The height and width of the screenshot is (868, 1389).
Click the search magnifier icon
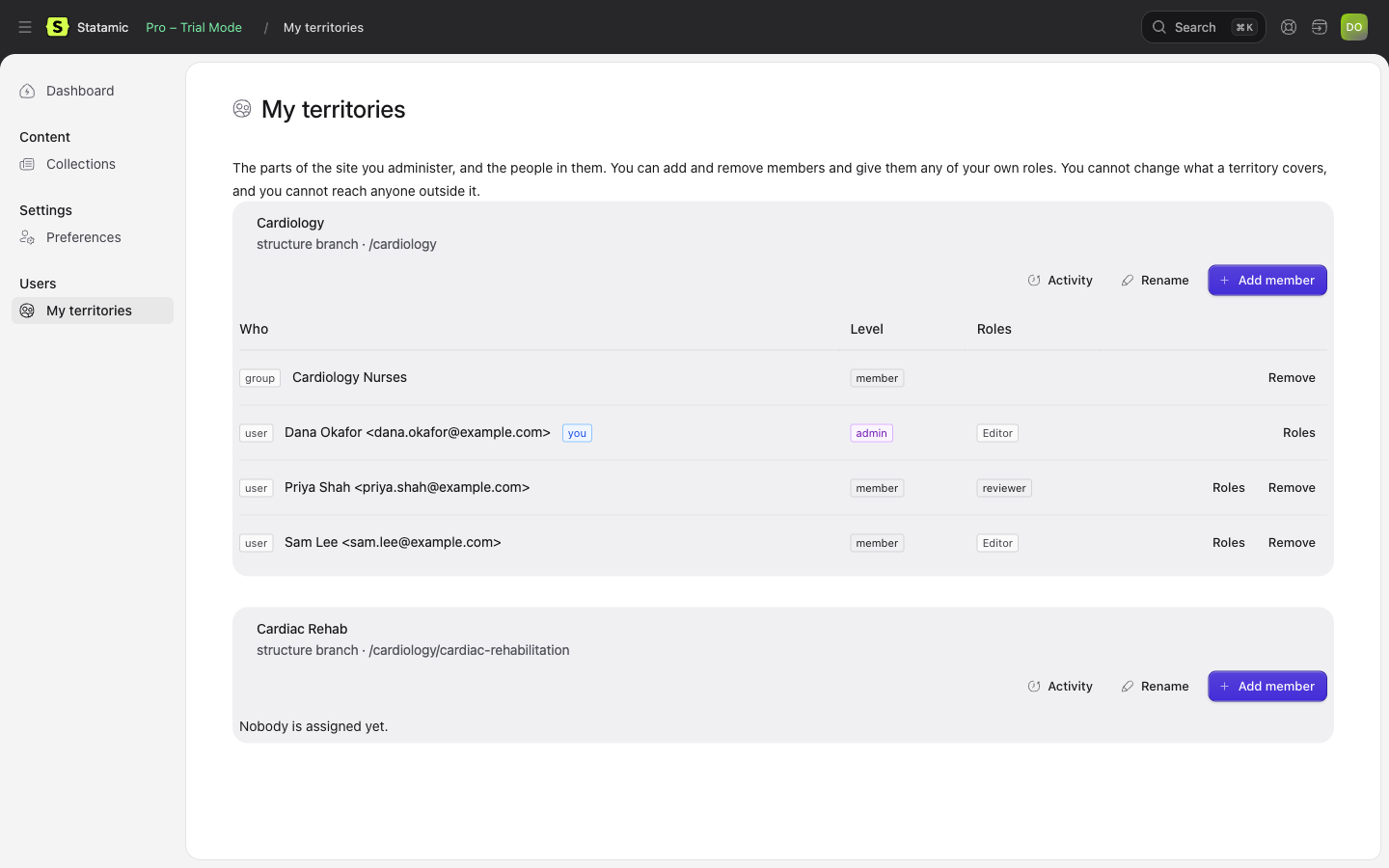(1159, 27)
